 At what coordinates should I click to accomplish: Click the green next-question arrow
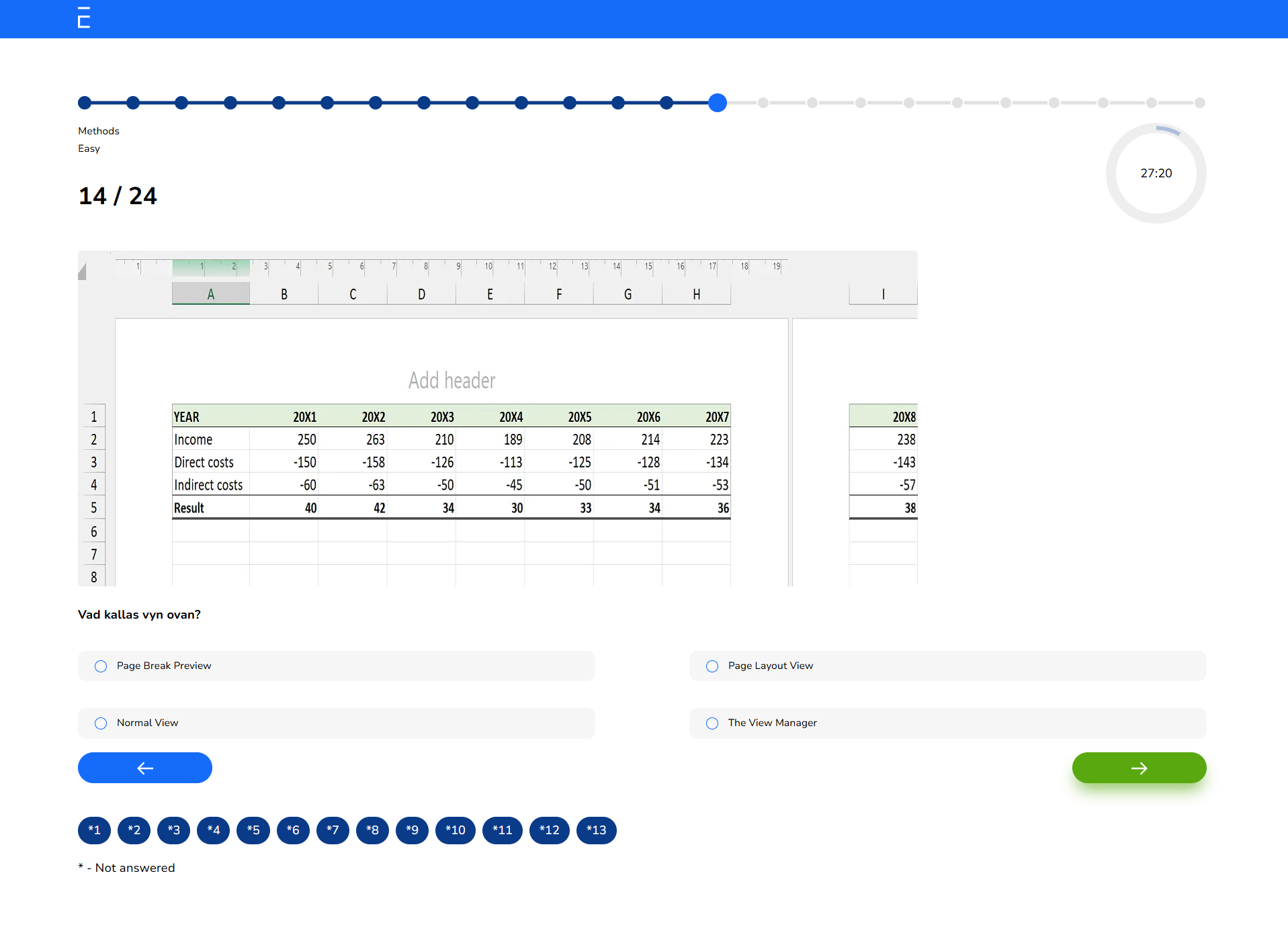tap(1138, 768)
